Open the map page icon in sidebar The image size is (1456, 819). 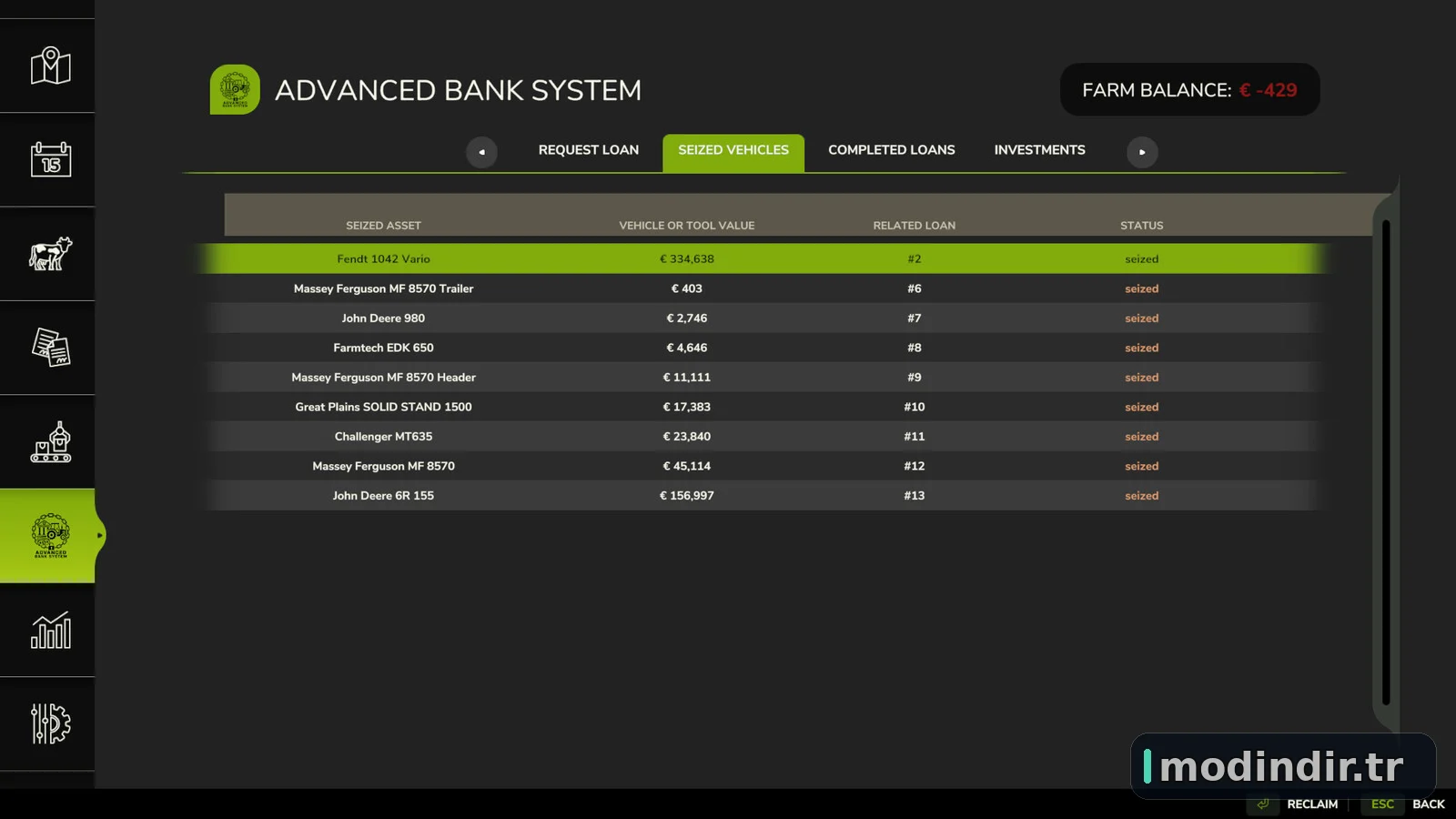click(51, 66)
